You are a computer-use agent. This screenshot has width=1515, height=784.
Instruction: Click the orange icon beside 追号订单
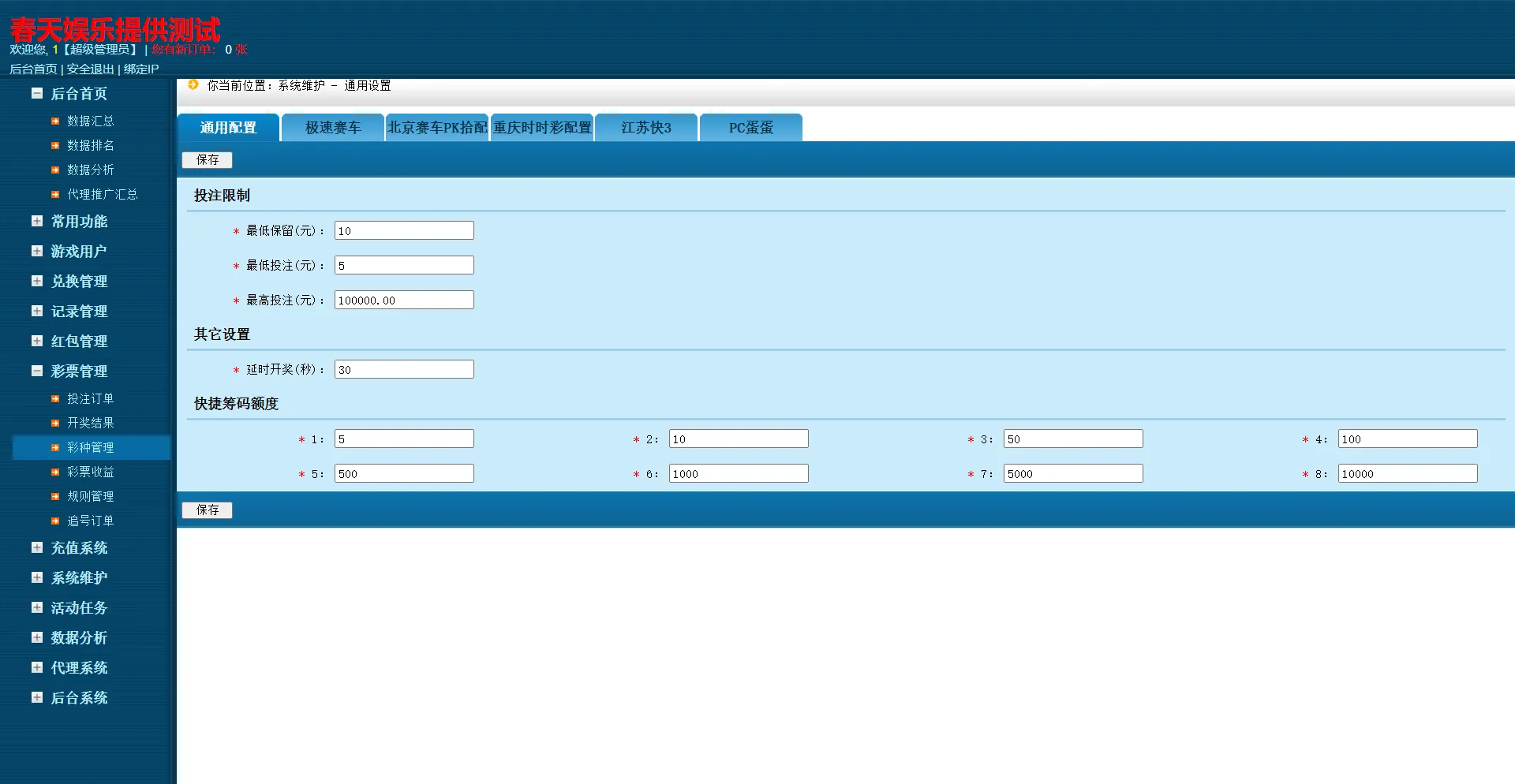55,521
